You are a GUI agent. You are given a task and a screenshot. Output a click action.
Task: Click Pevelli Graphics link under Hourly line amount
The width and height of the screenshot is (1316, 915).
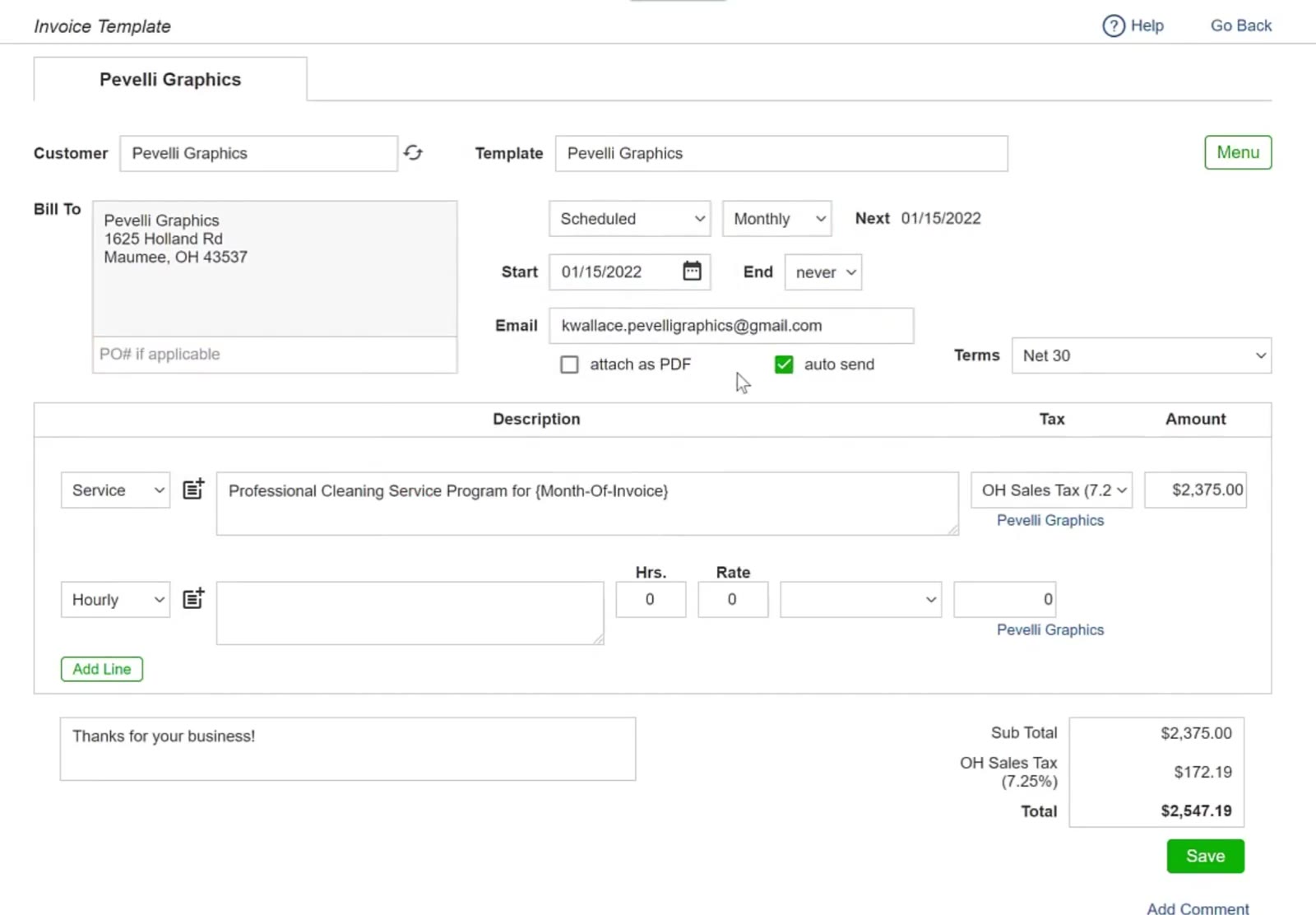pos(1050,629)
